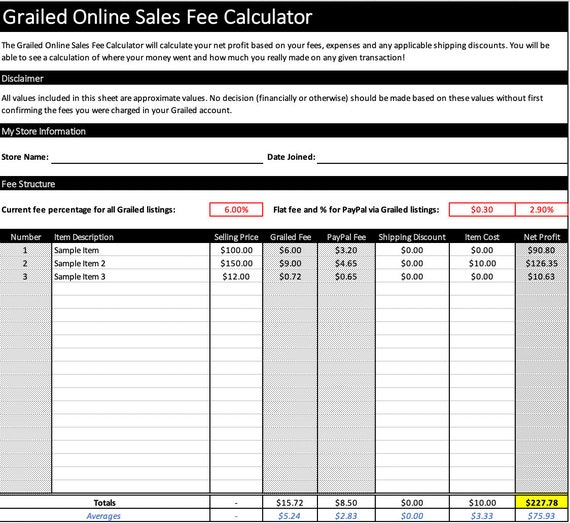Screen dimensions: 570x523
Task: Select the $5.24 average Grailed fee cell
Action: (290, 516)
